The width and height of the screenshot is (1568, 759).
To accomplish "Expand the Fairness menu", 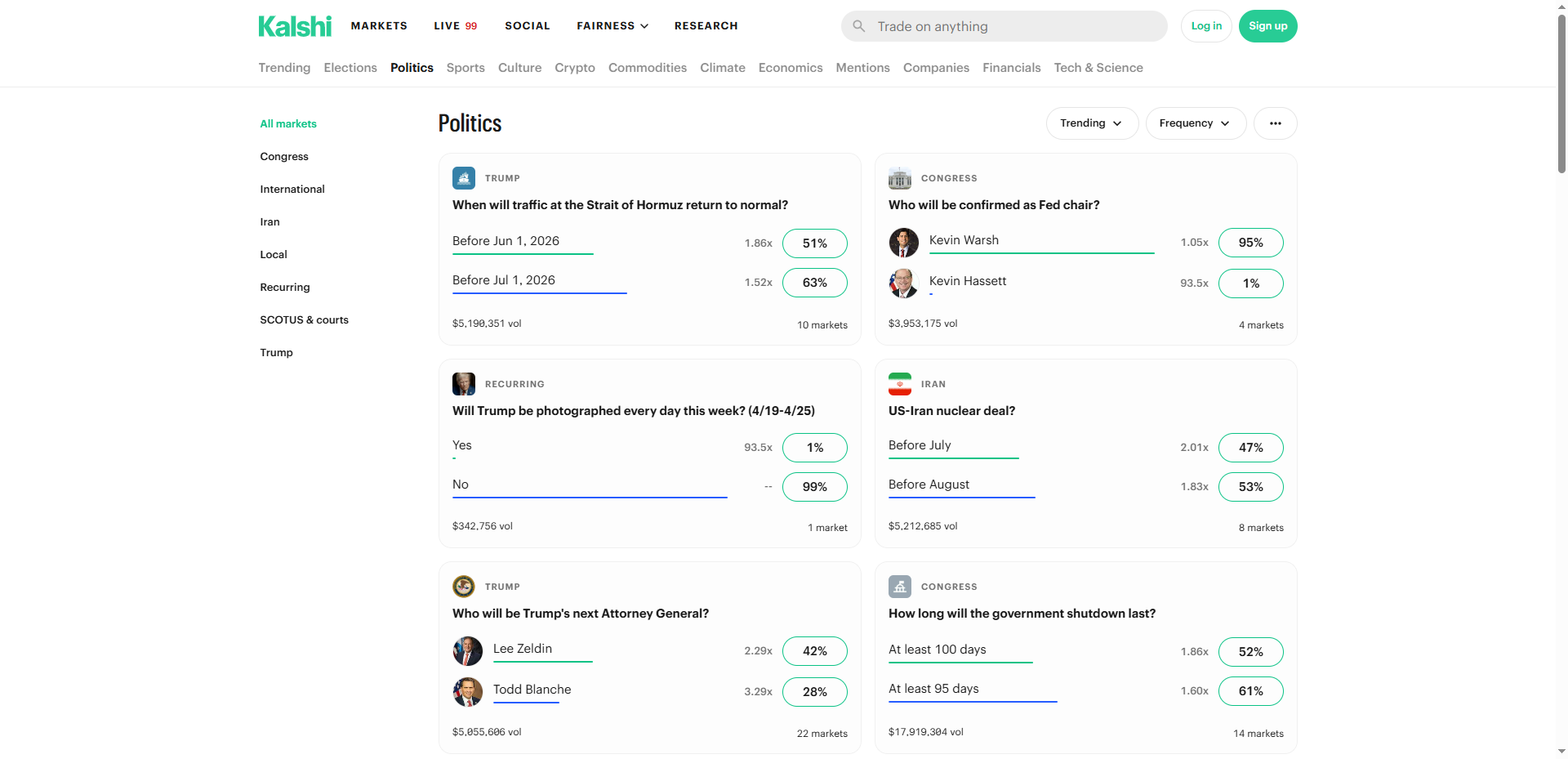I will [612, 26].
